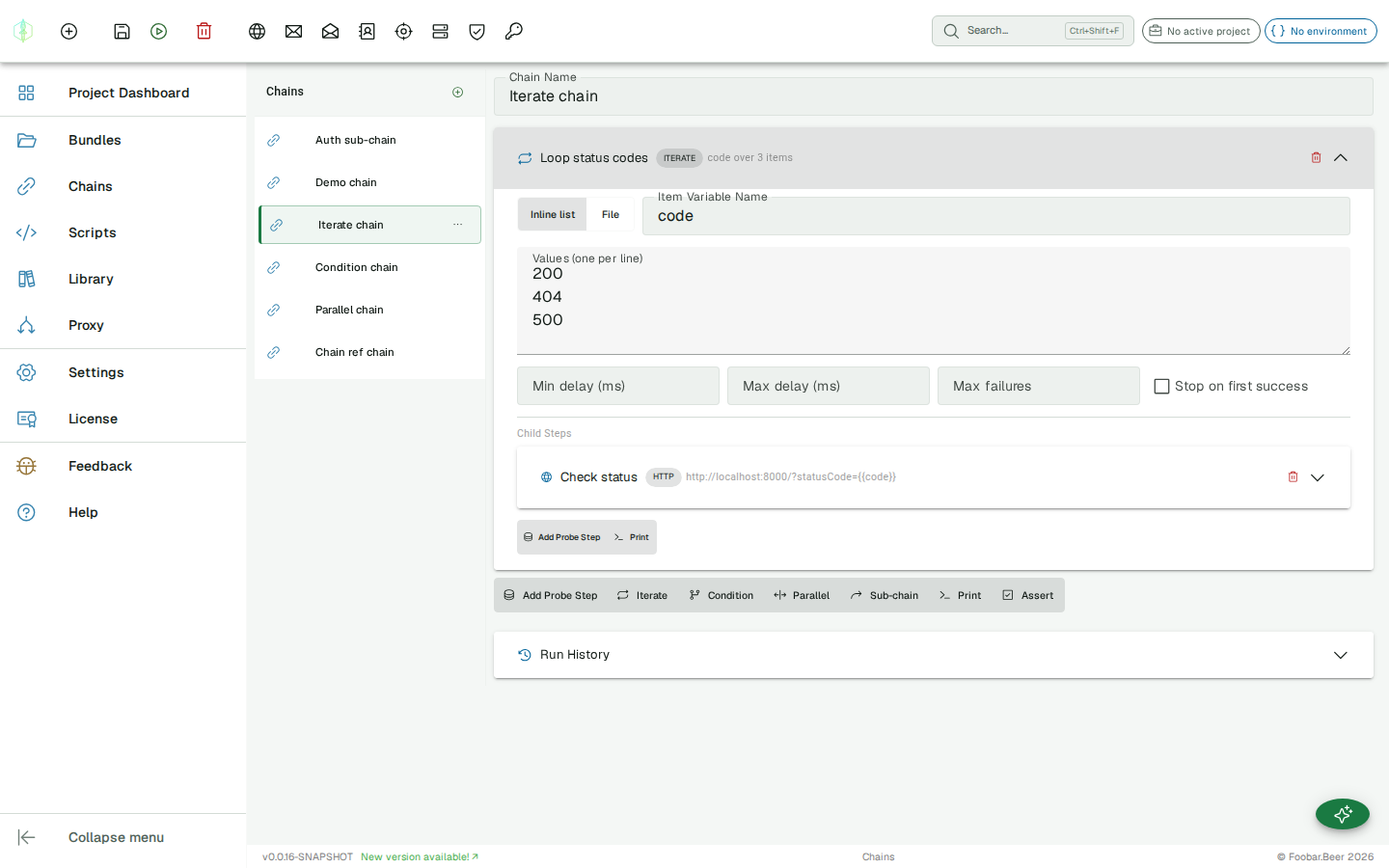The image size is (1389, 868).
Task: Navigate to Proxy page
Action: (123, 325)
